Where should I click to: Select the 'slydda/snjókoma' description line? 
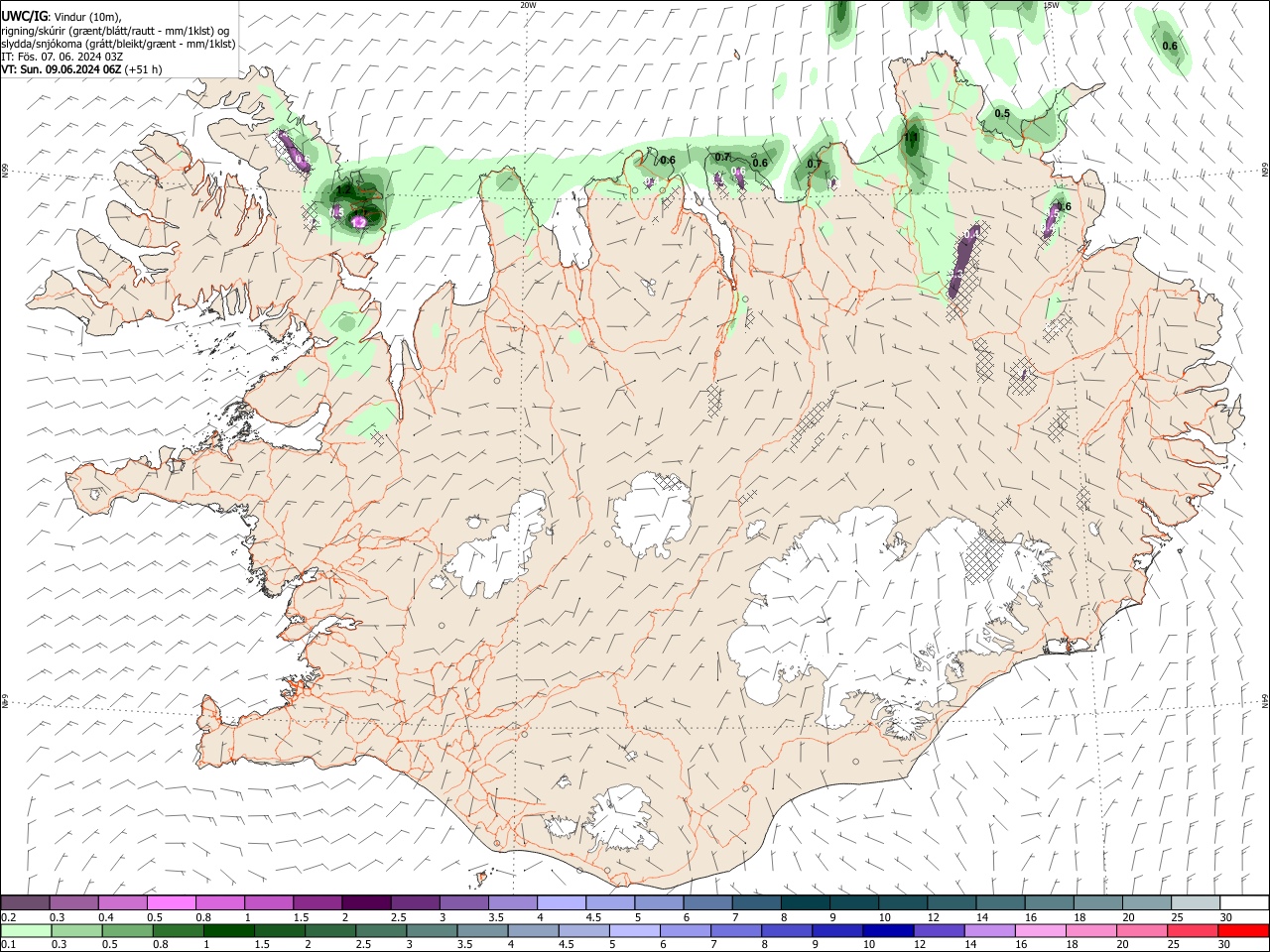coord(118,44)
